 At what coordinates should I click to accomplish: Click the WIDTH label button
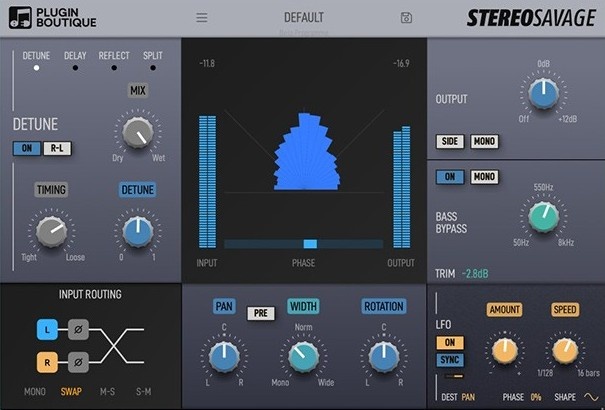303,306
